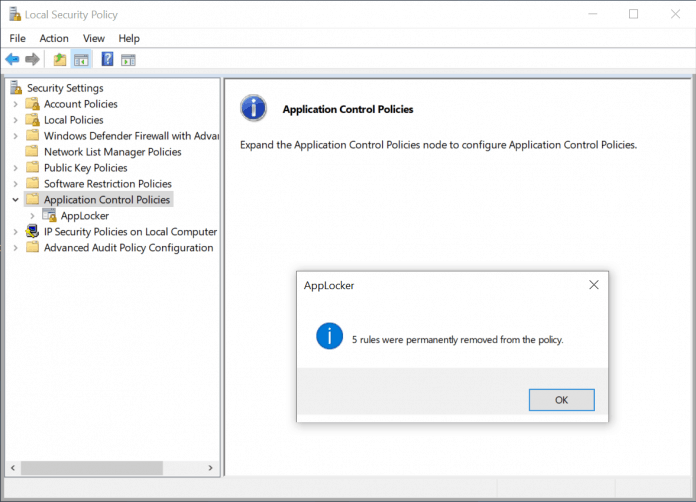The image size is (696, 502).
Task: Expand the AppLocker node
Action: point(32,216)
